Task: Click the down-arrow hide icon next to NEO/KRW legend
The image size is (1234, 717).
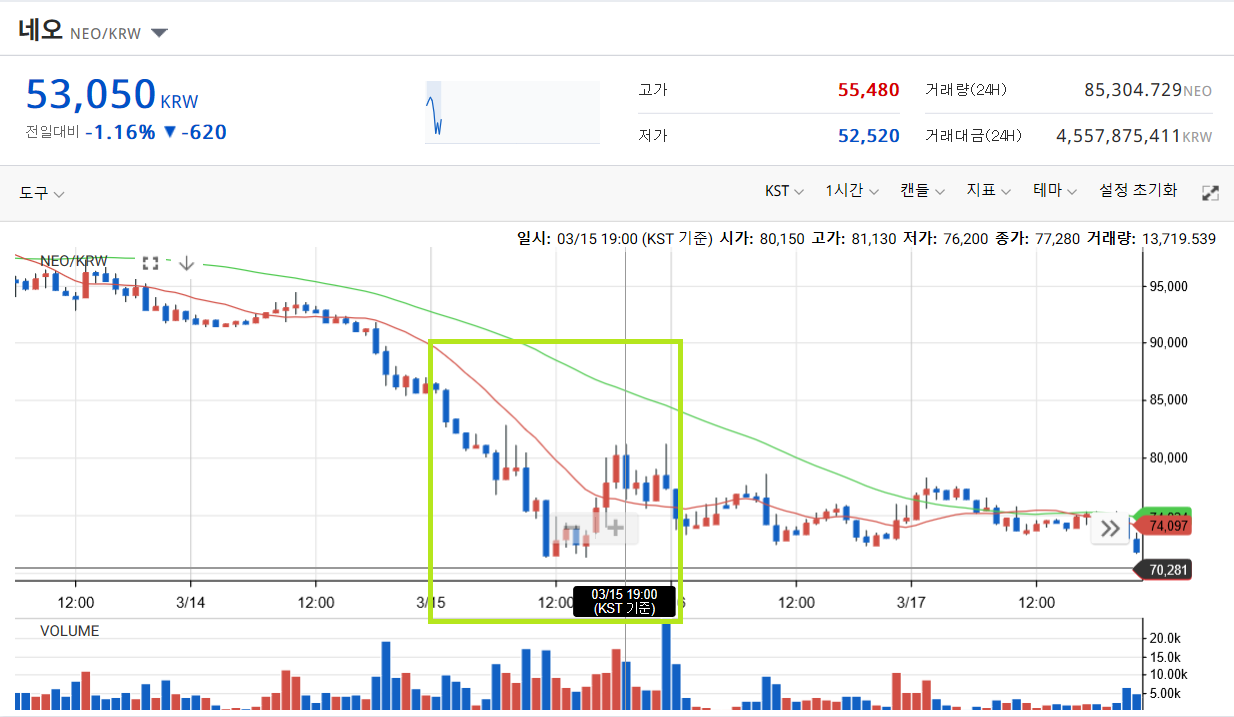Action: coord(186,262)
